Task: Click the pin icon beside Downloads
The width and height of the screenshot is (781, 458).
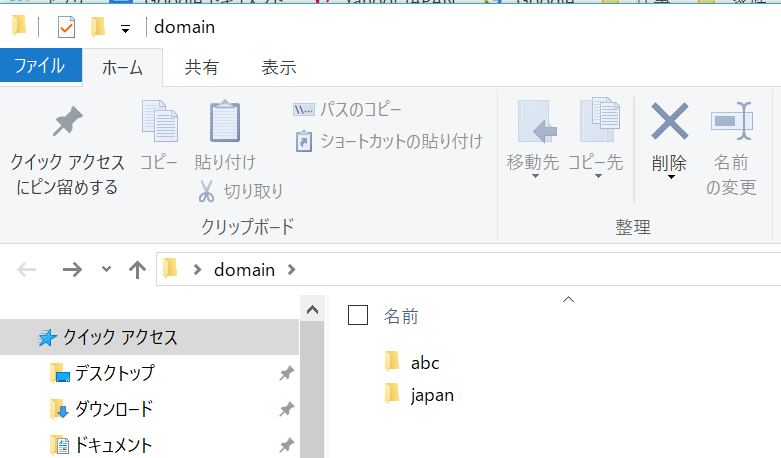Action: pos(286,409)
